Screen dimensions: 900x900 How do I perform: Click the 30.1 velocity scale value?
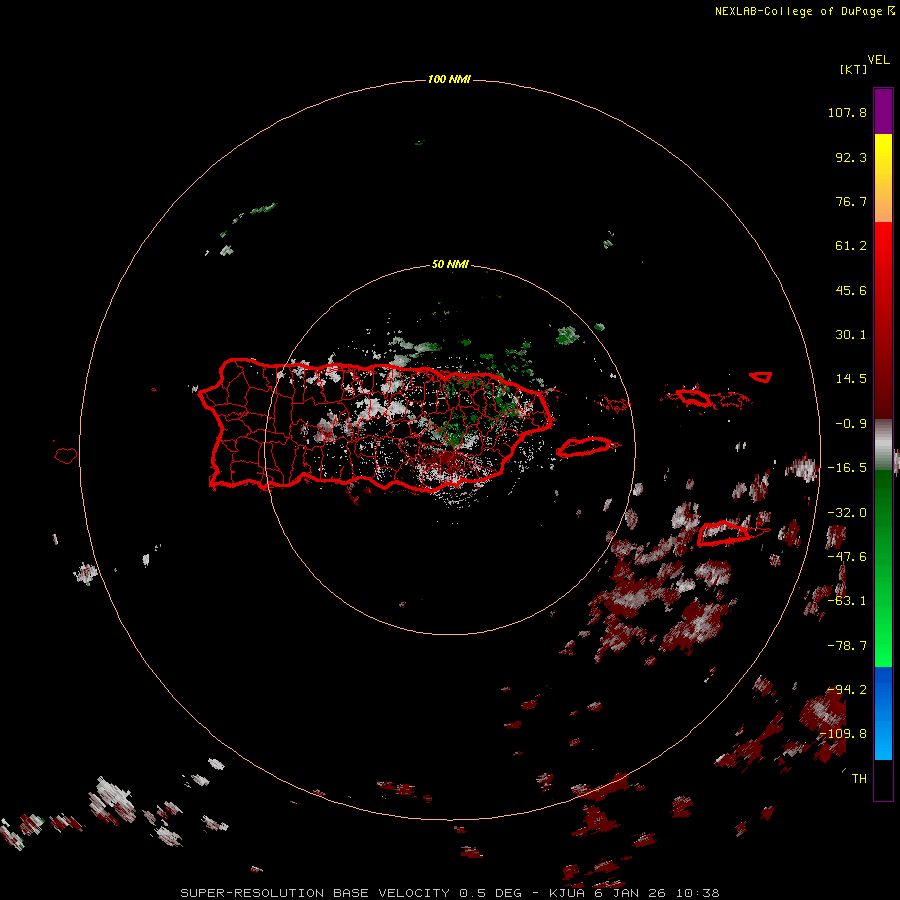tap(851, 335)
